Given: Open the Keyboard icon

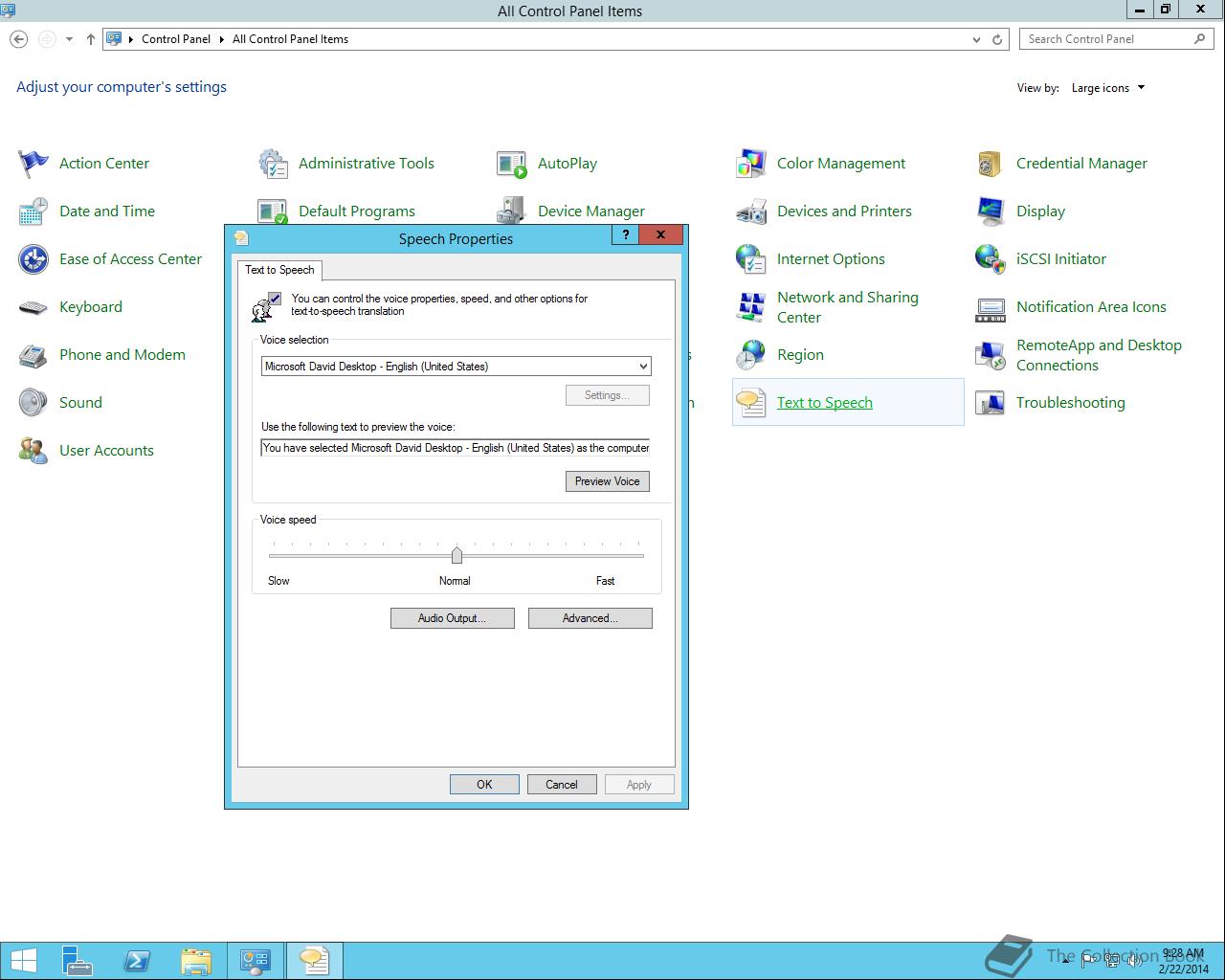Looking at the screenshot, I should 33,307.
